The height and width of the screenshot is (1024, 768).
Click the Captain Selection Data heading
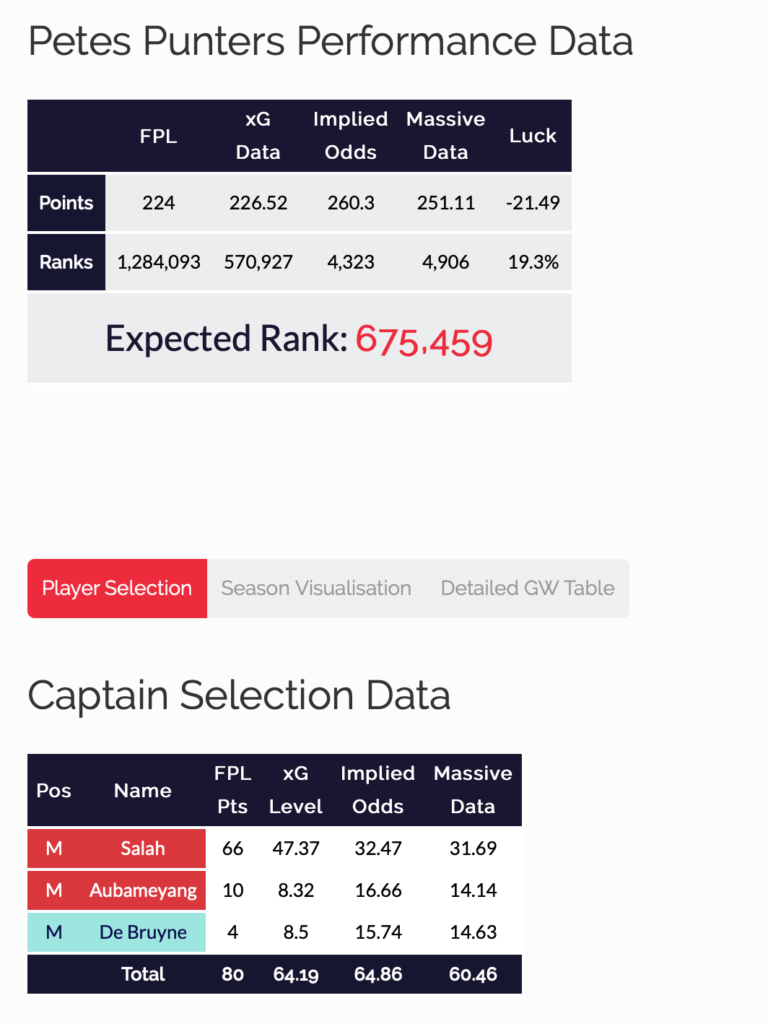coord(239,695)
